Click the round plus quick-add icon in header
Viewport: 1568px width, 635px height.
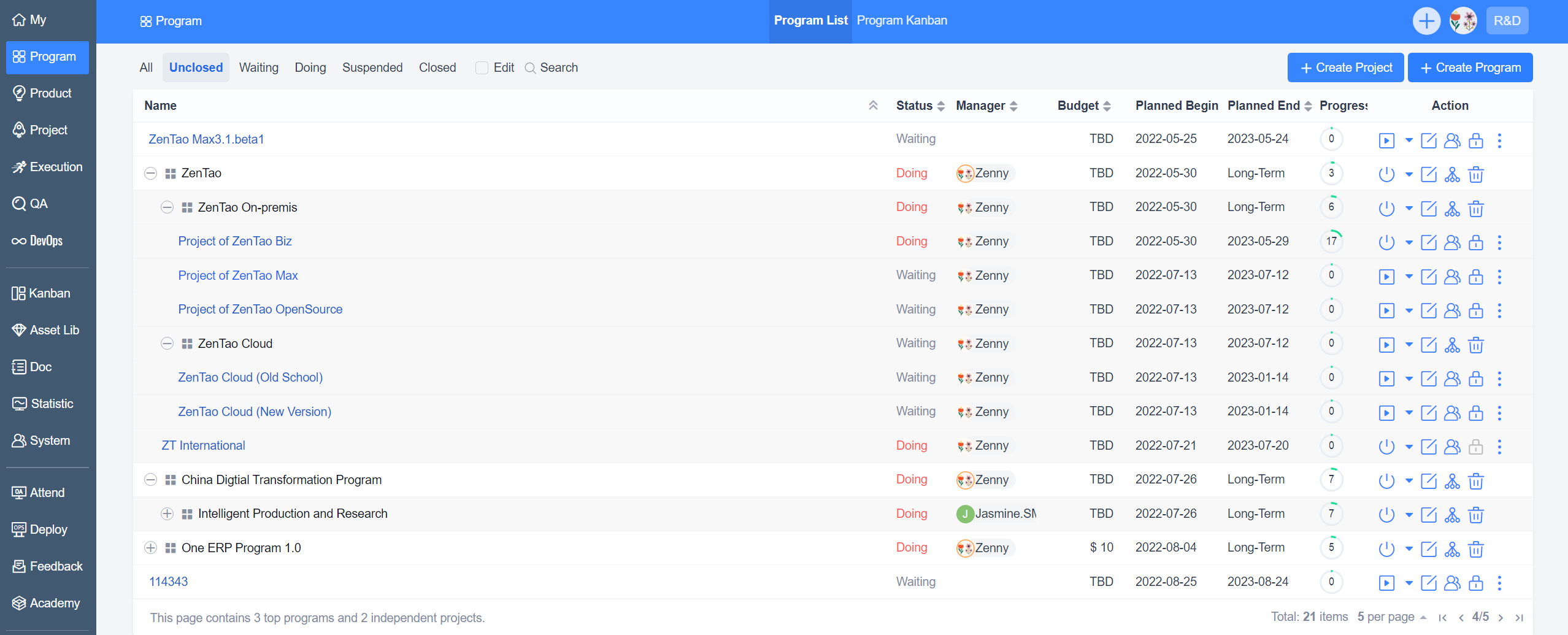[1426, 21]
